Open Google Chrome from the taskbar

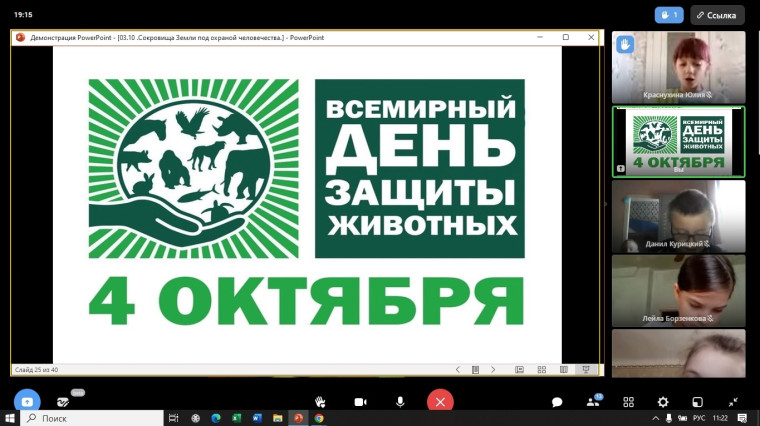pos(318,418)
